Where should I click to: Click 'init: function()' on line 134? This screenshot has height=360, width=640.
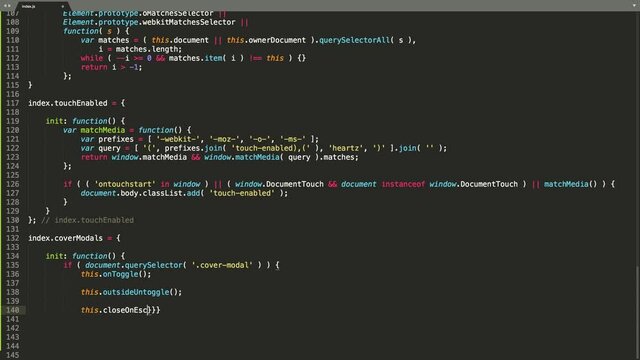[81, 256]
